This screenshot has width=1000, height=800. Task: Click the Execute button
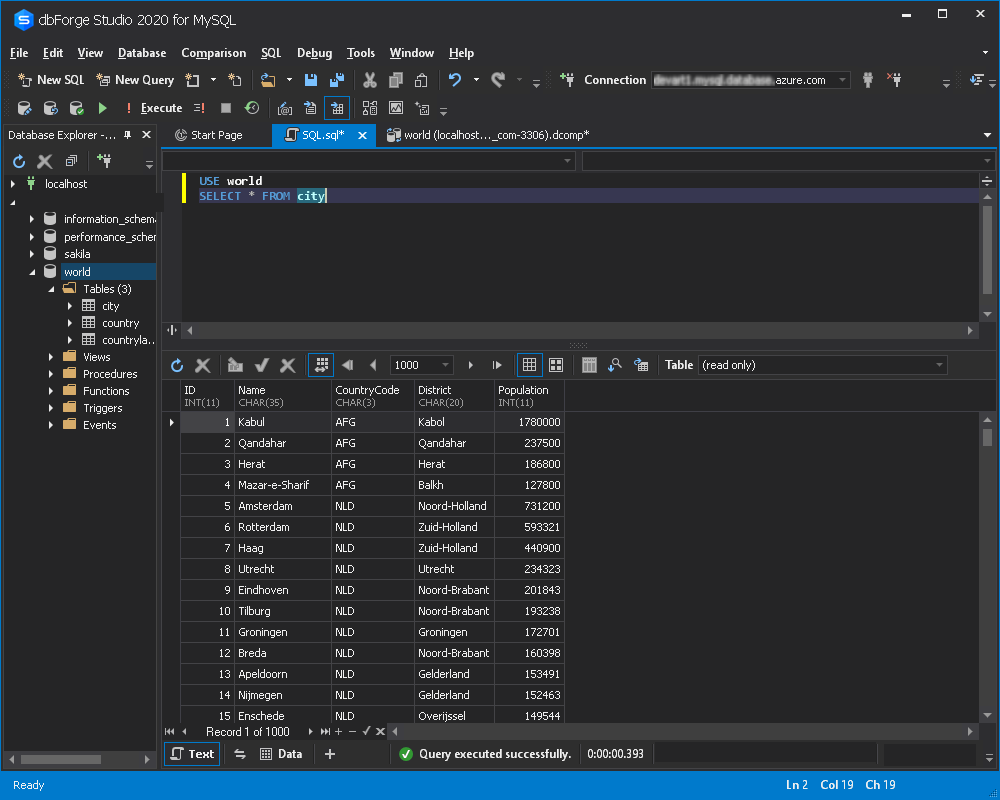click(154, 108)
